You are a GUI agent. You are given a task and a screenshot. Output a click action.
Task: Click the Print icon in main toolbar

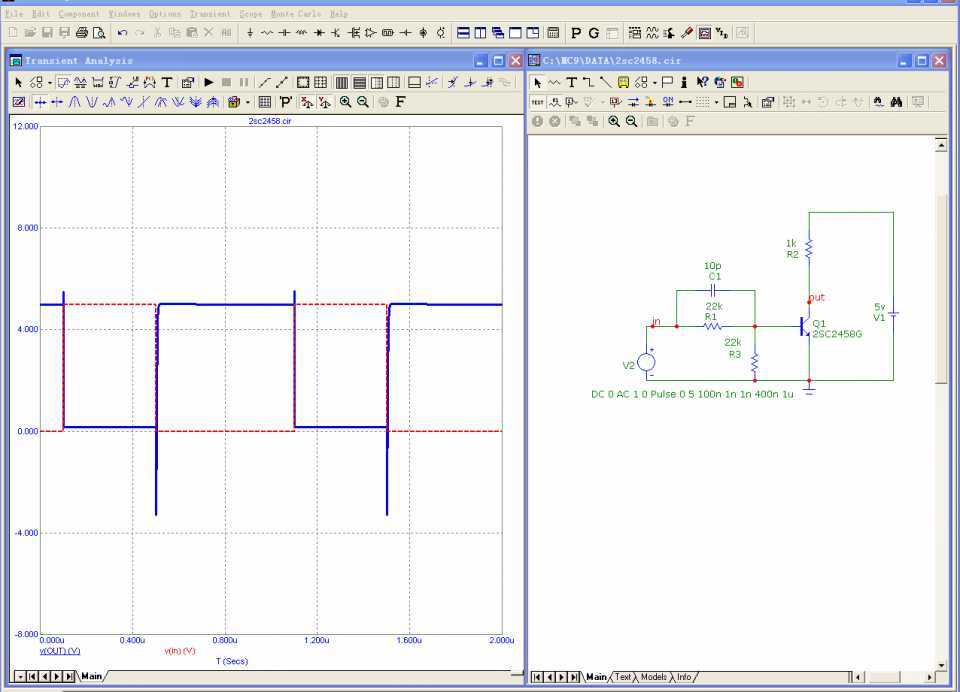pos(82,33)
